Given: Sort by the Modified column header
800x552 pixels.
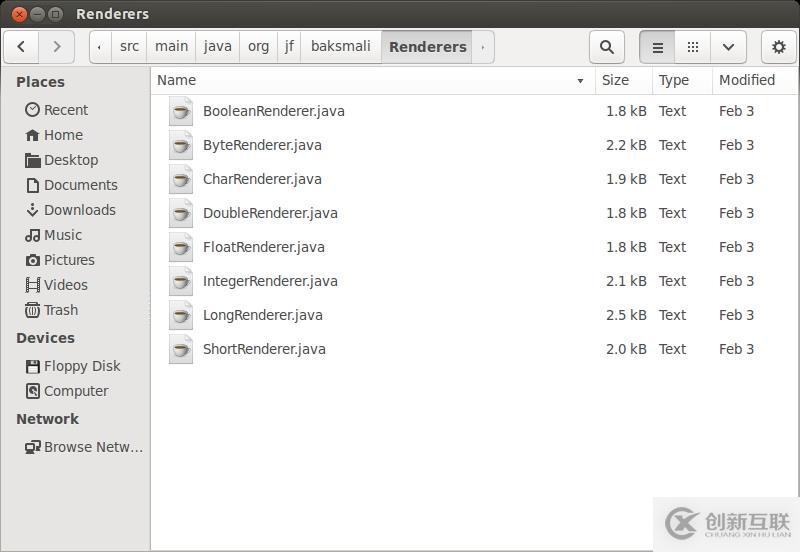Looking at the screenshot, I should point(747,80).
